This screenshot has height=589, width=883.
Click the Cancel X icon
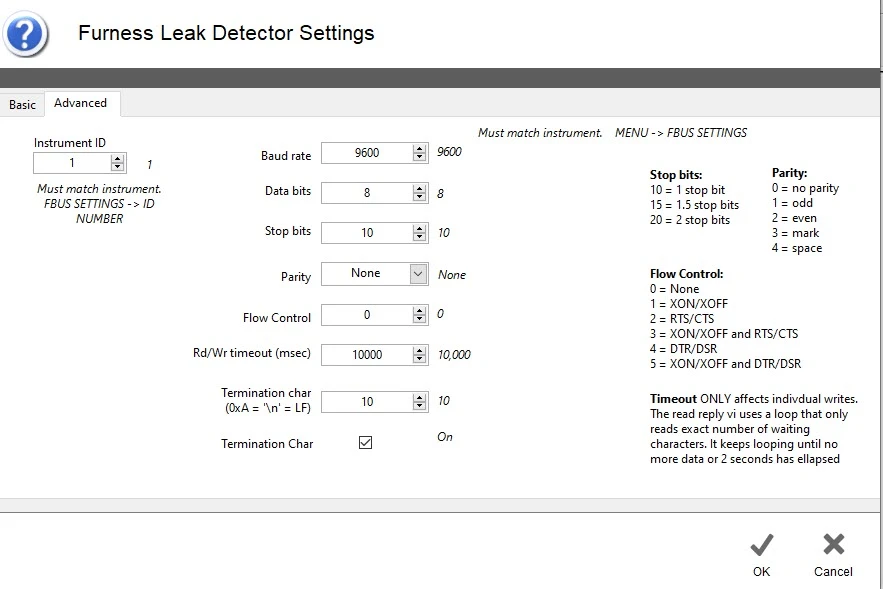point(833,545)
